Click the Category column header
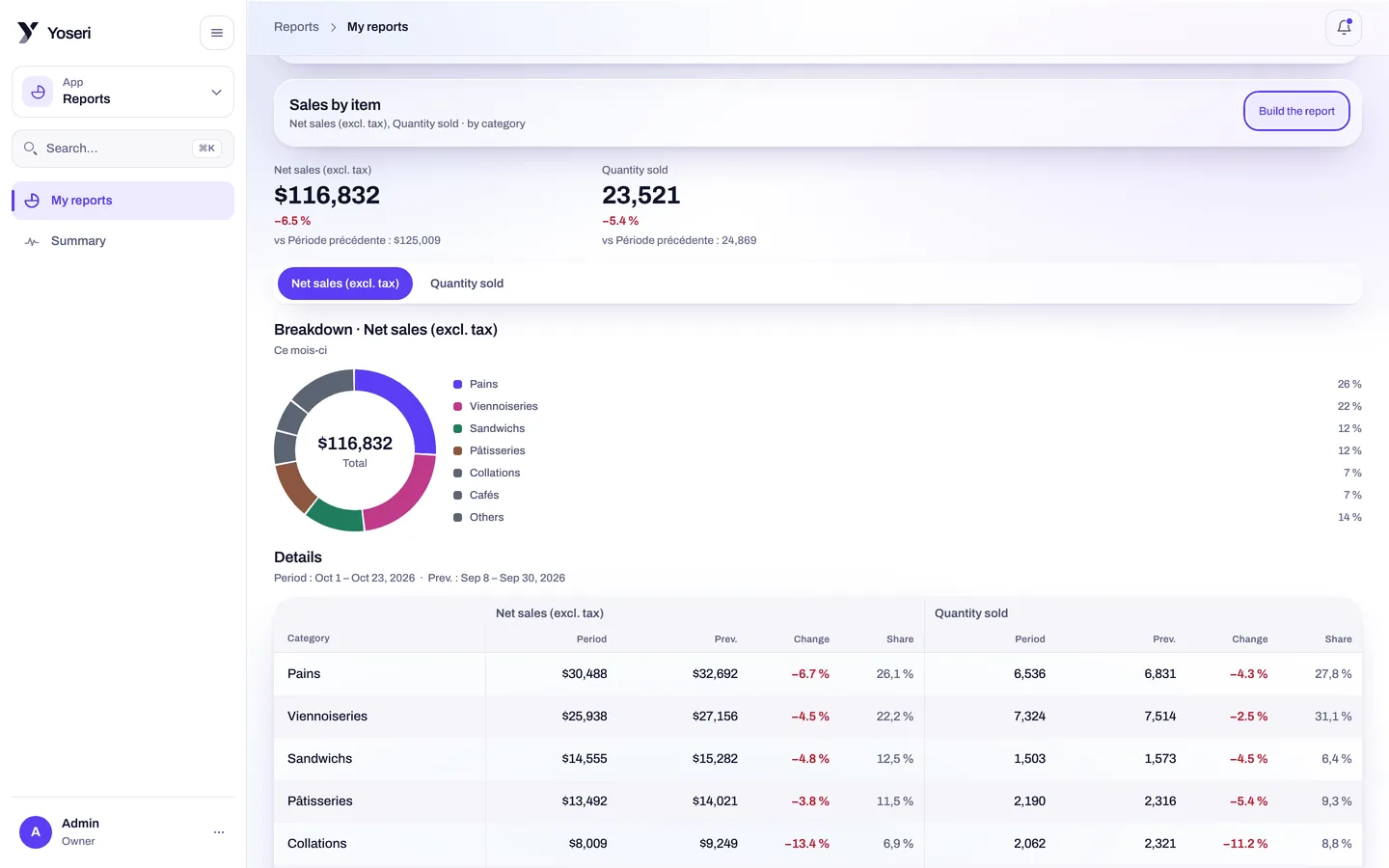Screen dimensions: 1389x868 [x=309, y=638]
